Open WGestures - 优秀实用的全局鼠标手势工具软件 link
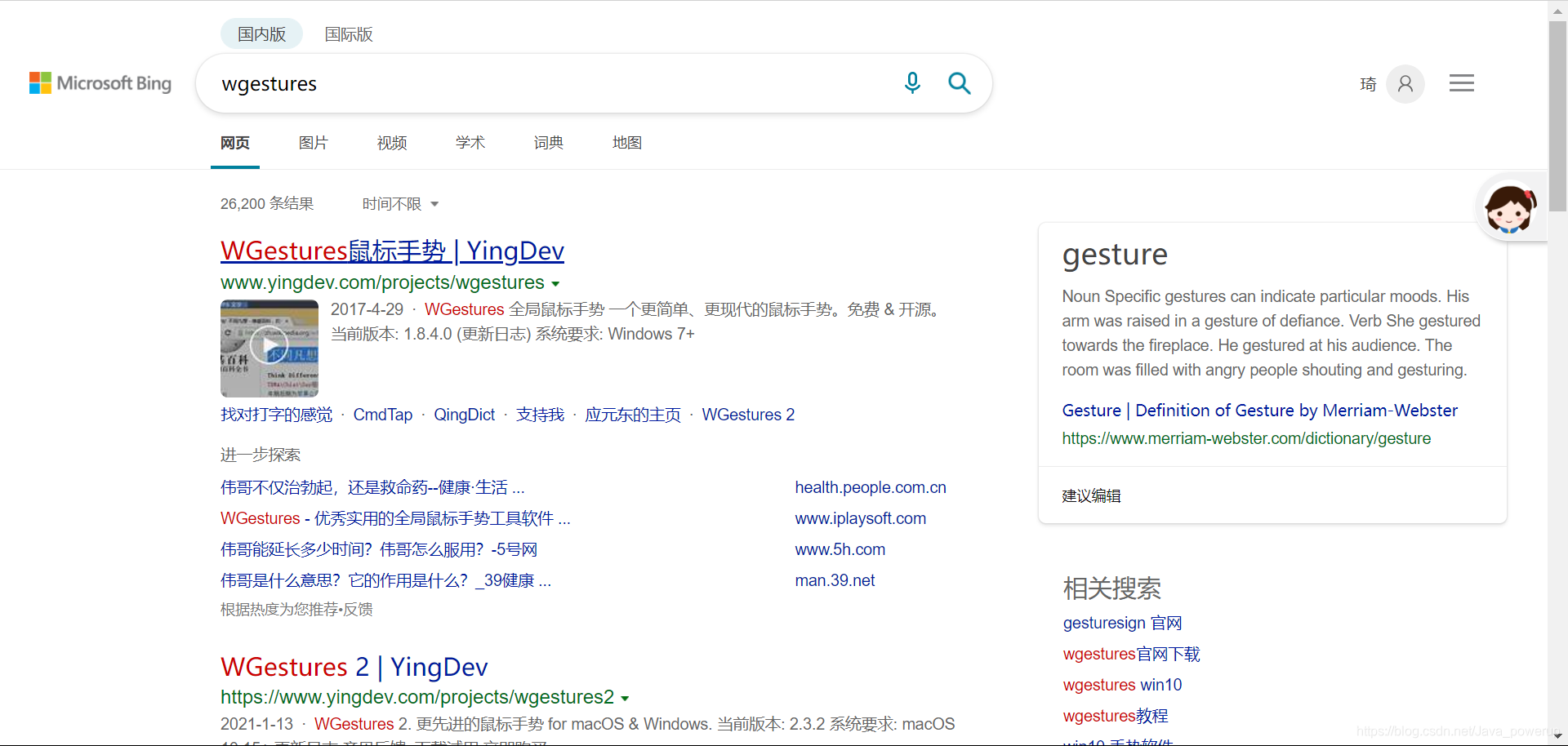 395,518
